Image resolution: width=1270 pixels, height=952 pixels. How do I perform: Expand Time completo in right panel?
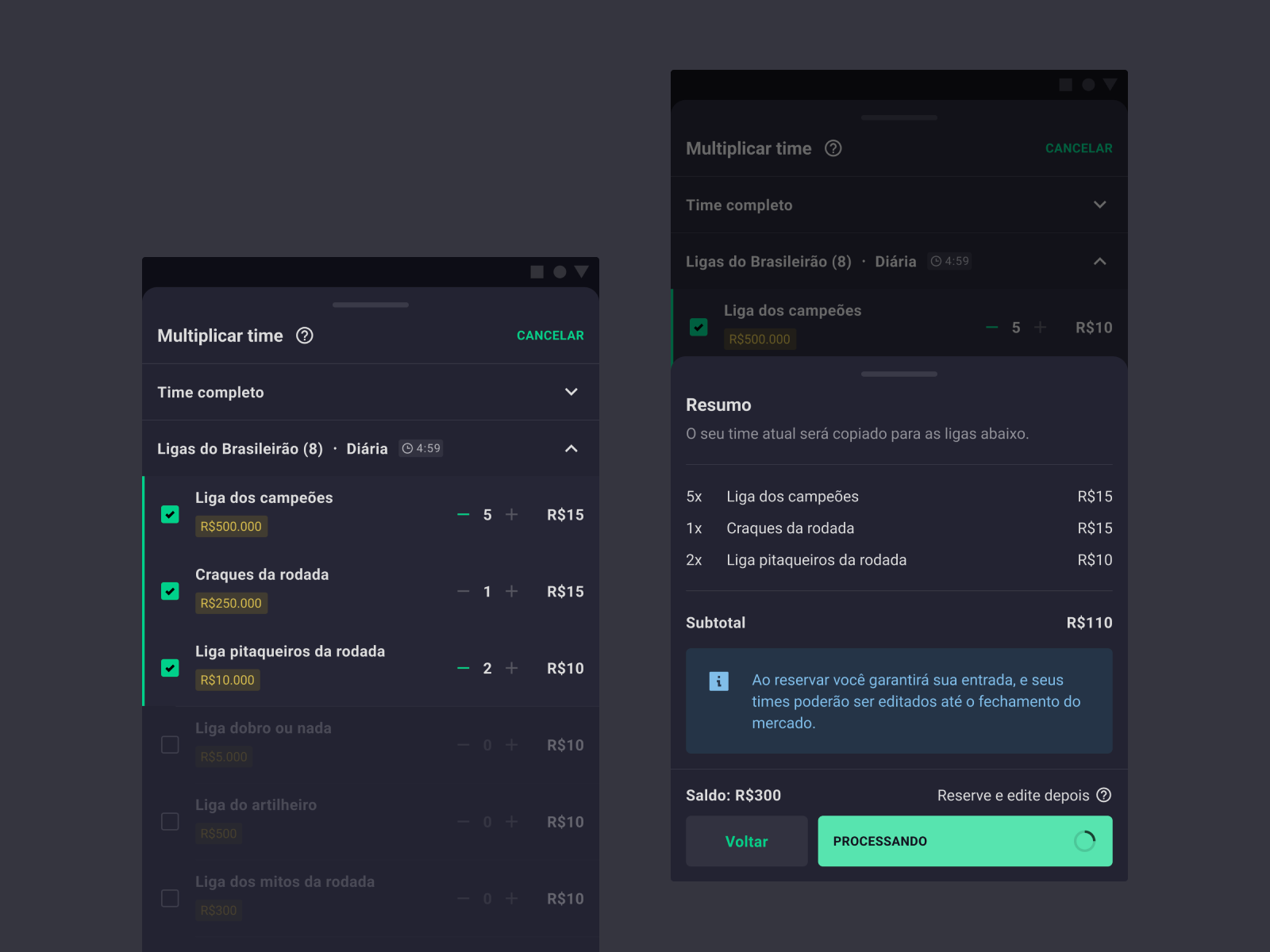[1099, 205]
